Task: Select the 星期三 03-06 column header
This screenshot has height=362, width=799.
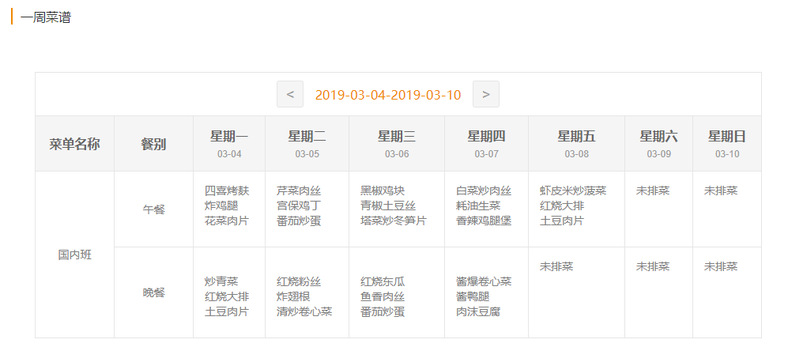Action: 397,144
